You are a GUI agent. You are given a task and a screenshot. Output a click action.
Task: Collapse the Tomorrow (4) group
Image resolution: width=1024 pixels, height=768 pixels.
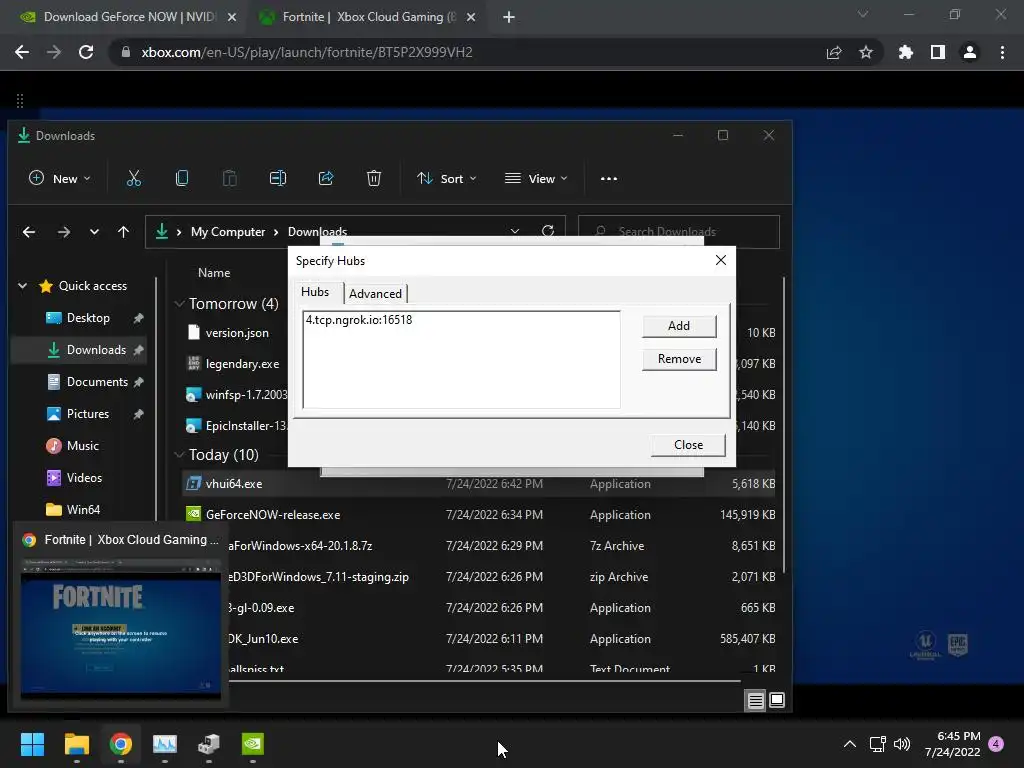[179, 304]
